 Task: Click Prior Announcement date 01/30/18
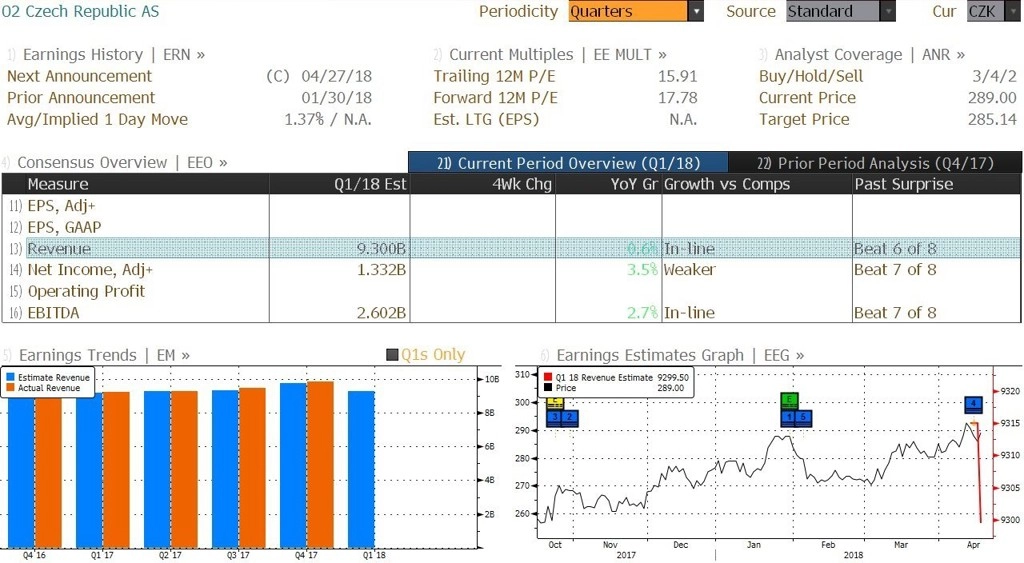pos(336,98)
